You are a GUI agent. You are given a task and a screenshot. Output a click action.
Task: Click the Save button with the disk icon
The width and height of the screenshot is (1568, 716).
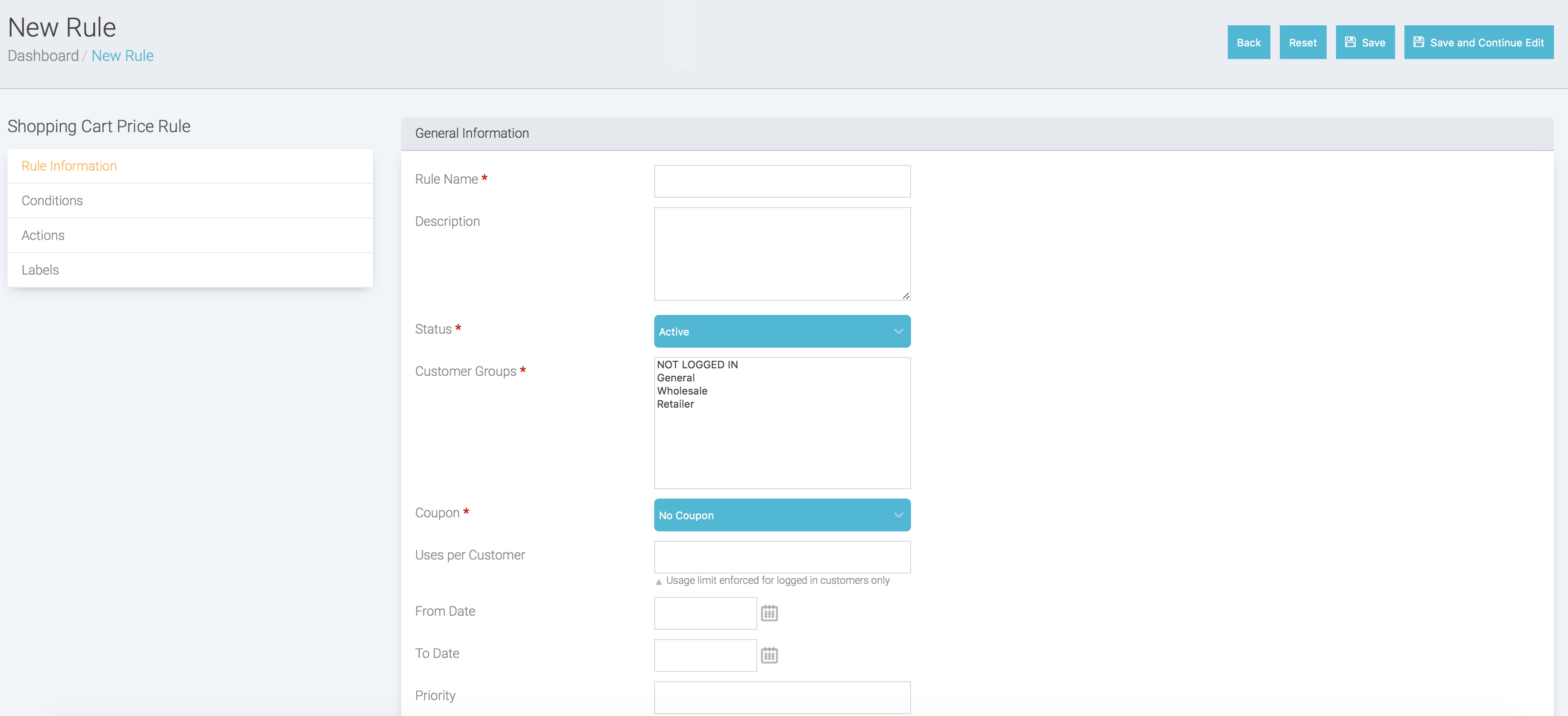(1364, 42)
